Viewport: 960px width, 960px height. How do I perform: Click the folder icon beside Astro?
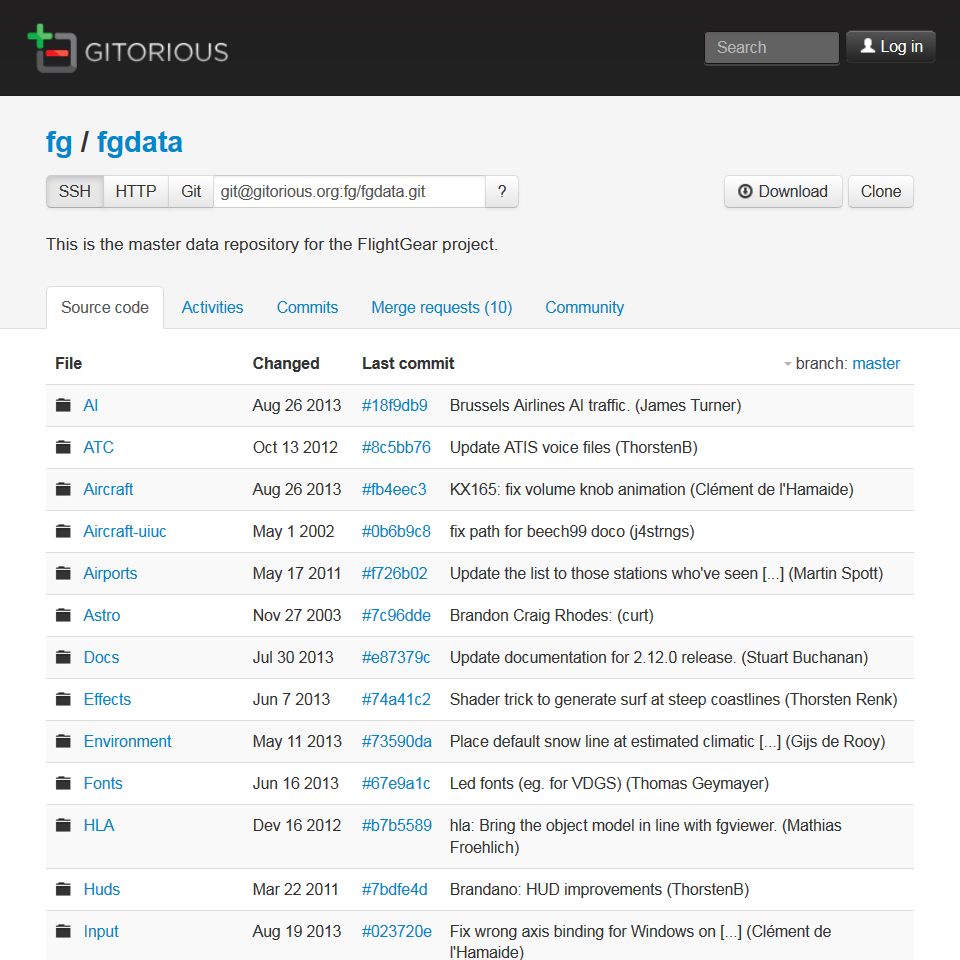[x=63, y=615]
